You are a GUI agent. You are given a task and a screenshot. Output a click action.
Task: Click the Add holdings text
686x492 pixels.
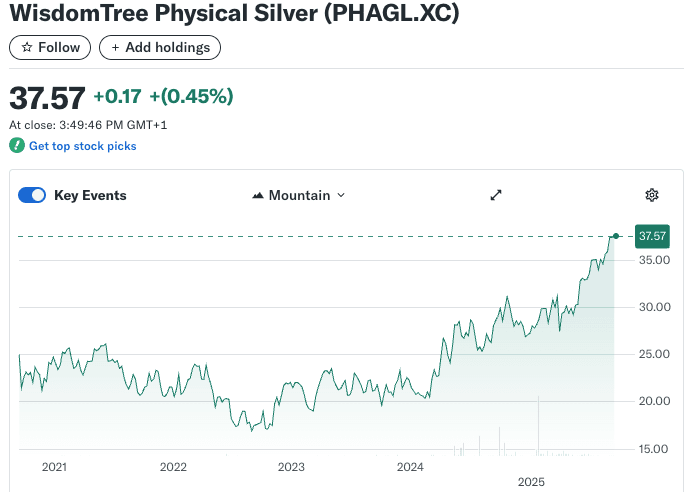[x=167, y=47]
